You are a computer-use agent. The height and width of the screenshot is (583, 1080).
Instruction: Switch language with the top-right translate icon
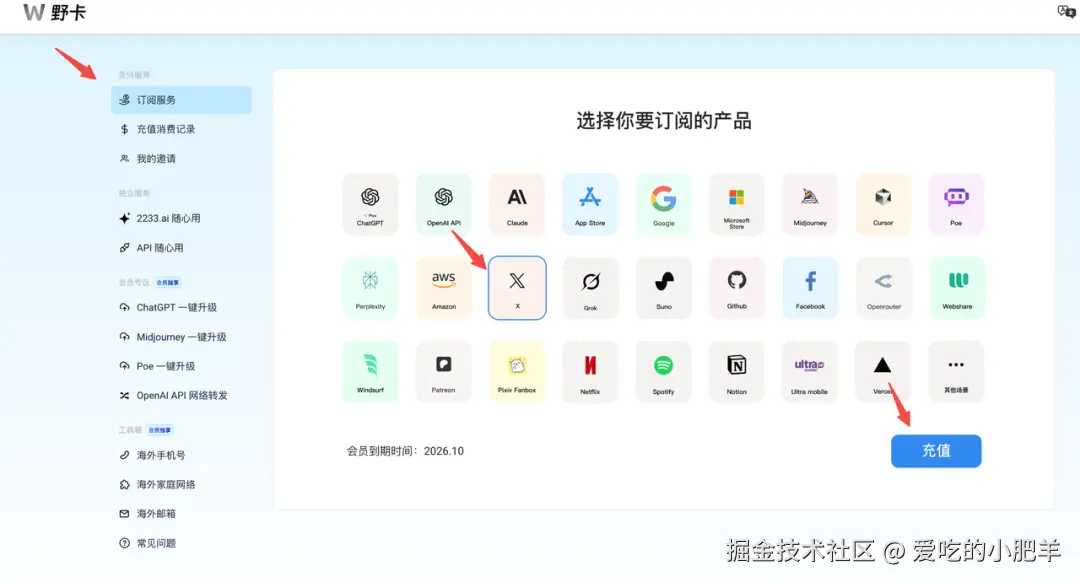coord(1066,11)
